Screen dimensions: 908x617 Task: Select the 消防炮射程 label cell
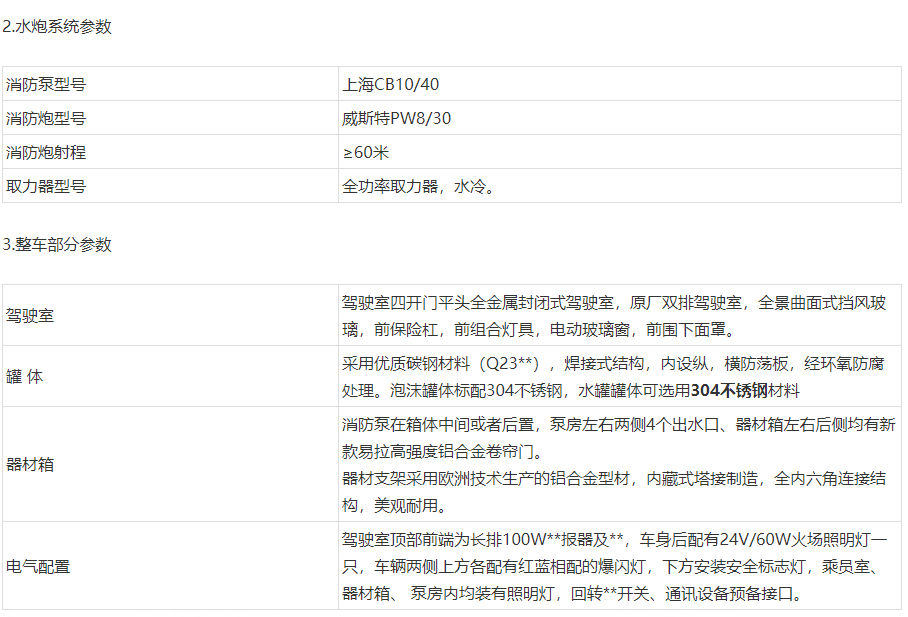(46, 152)
